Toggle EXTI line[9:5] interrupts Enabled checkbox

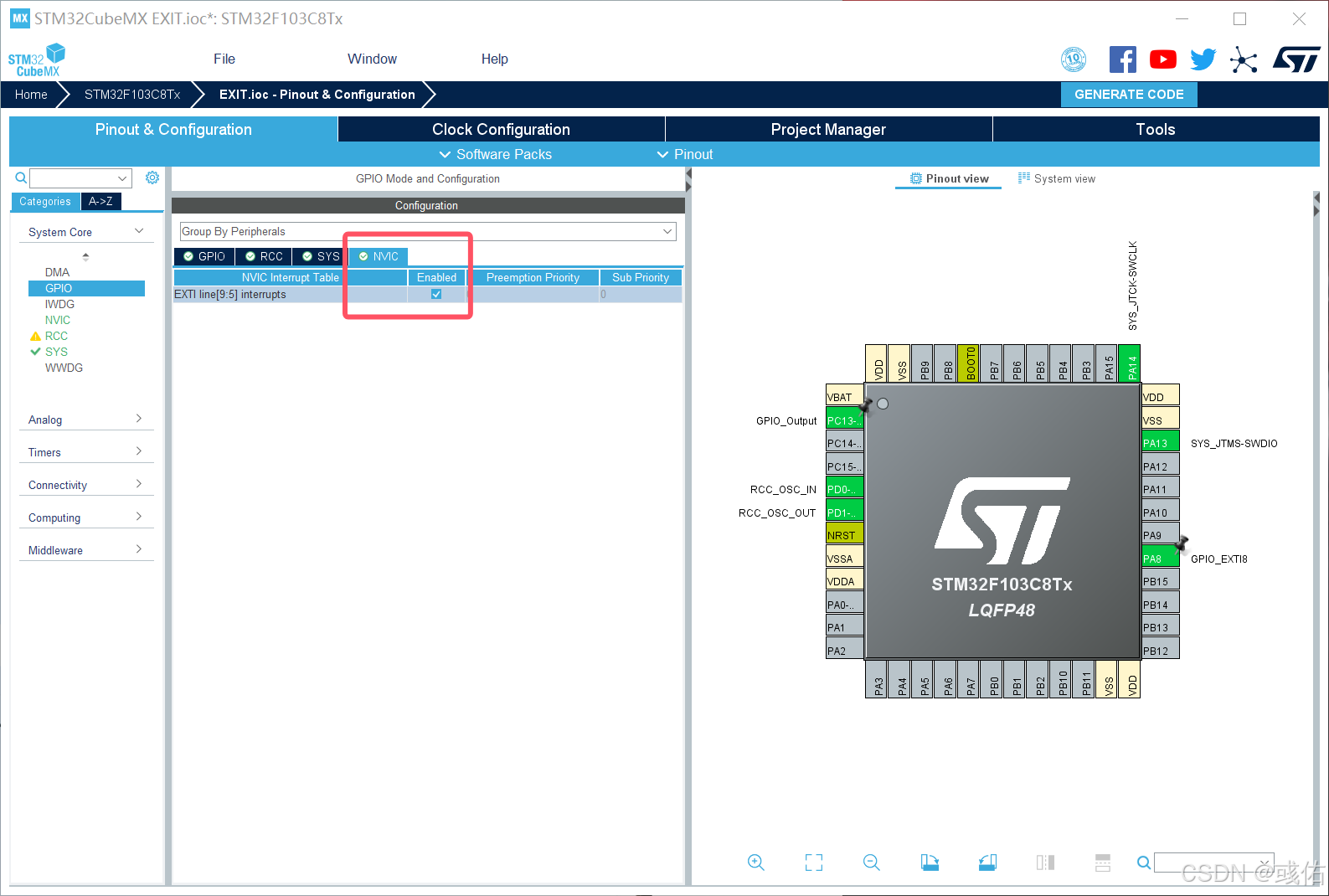pyautogui.click(x=436, y=294)
